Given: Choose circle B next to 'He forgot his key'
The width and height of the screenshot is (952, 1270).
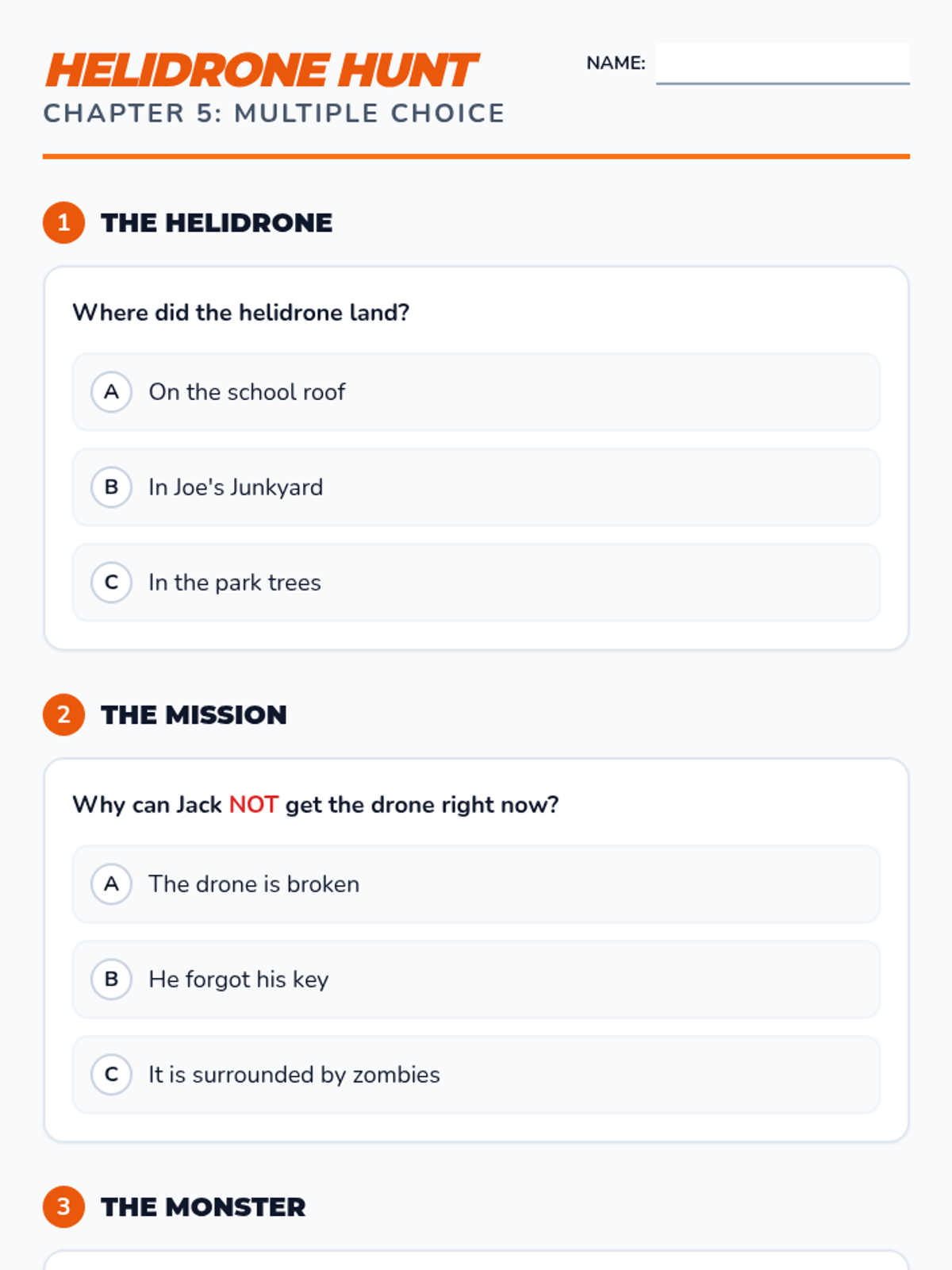Looking at the screenshot, I should pos(111,979).
